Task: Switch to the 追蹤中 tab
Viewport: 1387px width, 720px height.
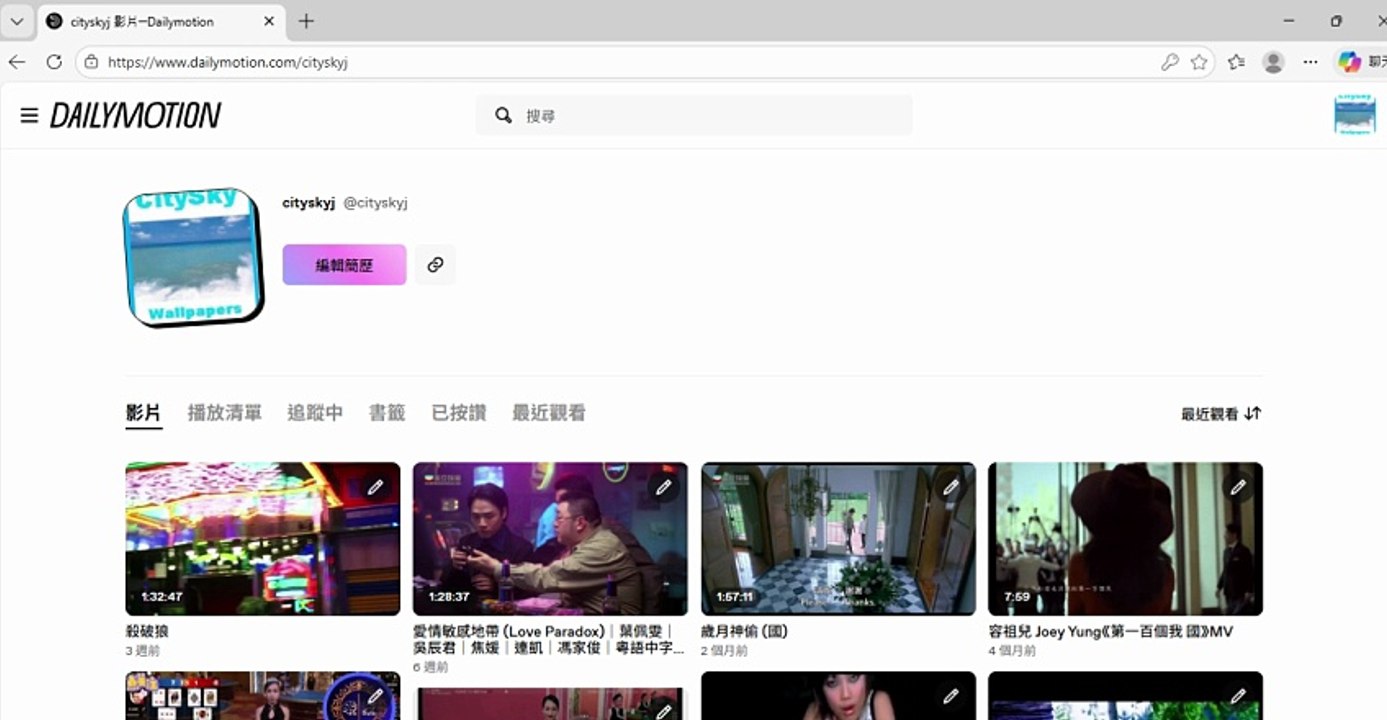Action: pyautogui.click(x=315, y=413)
